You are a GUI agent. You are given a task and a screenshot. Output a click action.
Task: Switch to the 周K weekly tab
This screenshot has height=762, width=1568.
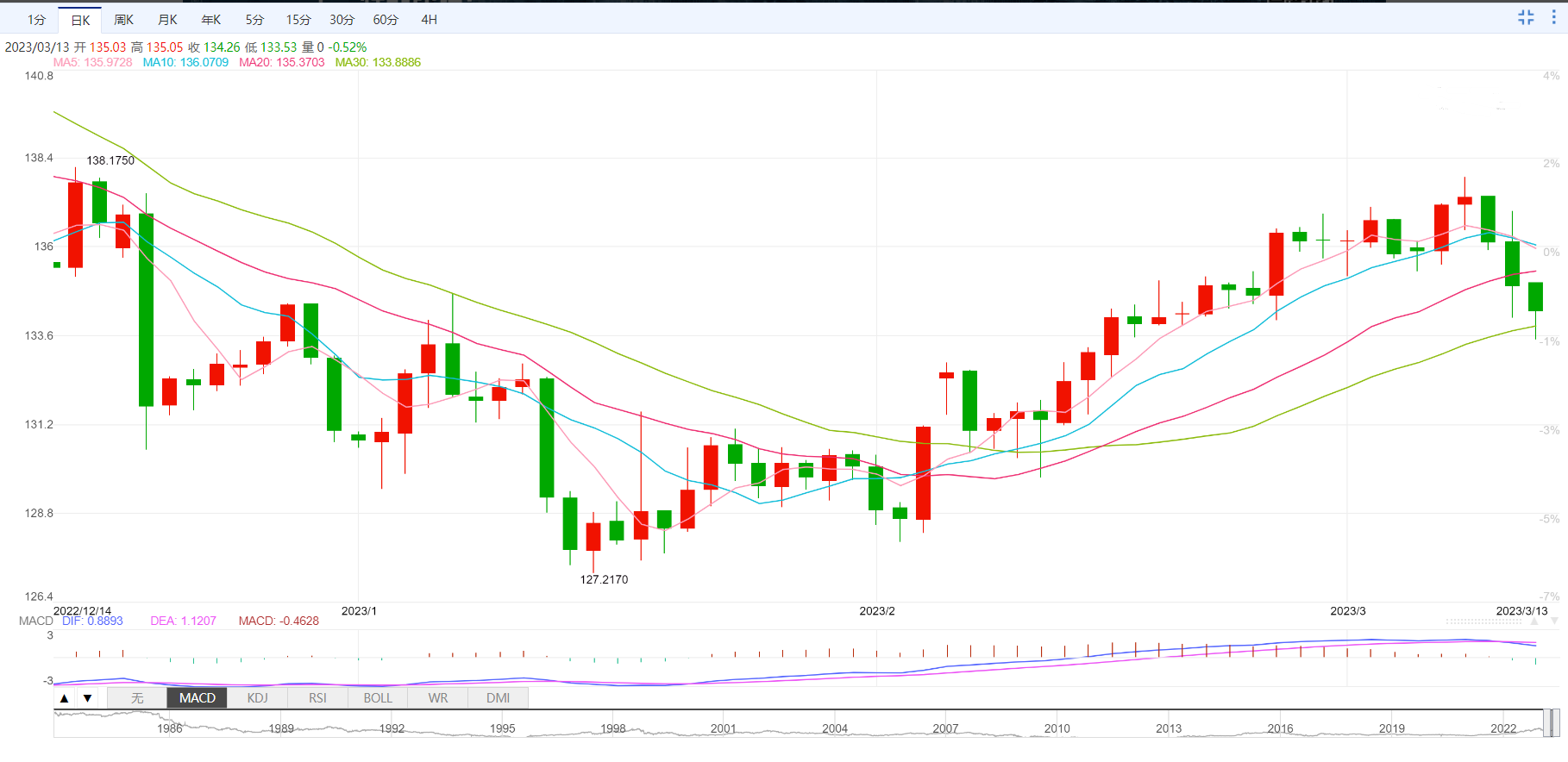click(124, 20)
